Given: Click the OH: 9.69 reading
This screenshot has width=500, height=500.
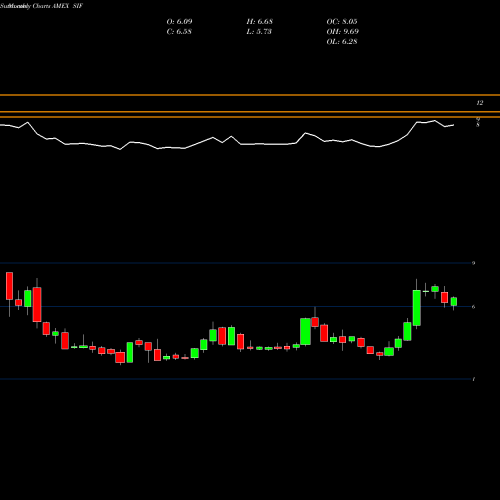Looking at the screenshot, I should pyautogui.click(x=343, y=32).
